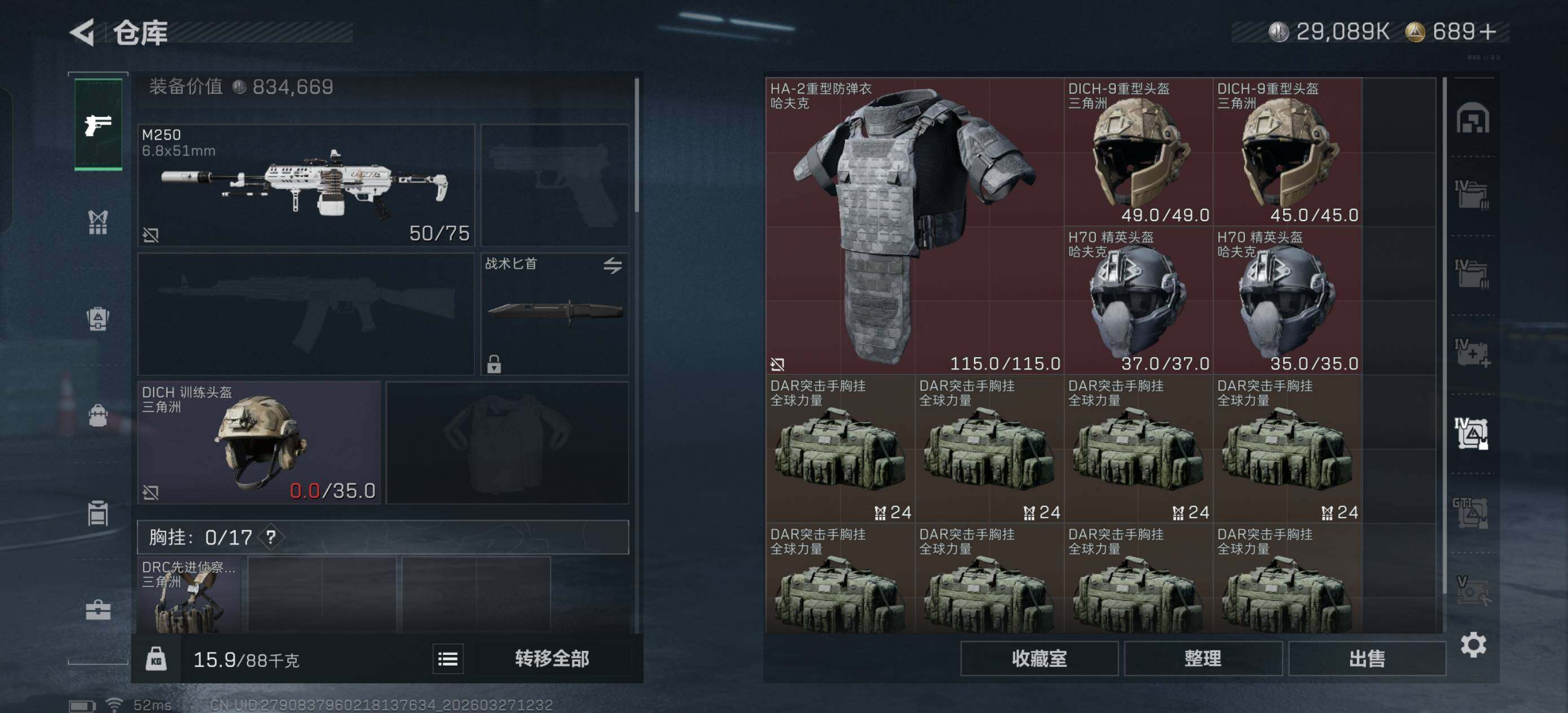Open the level IV medical storage icon

pyautogui.click(x=1472, y=353)
